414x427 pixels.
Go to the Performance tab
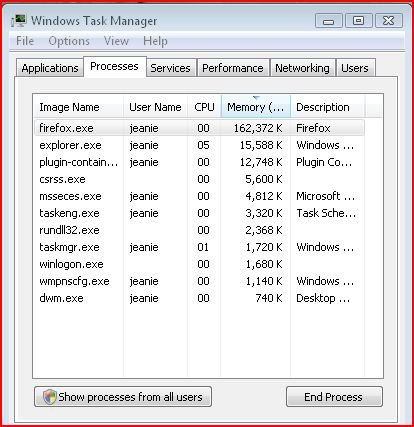point(233,68)
